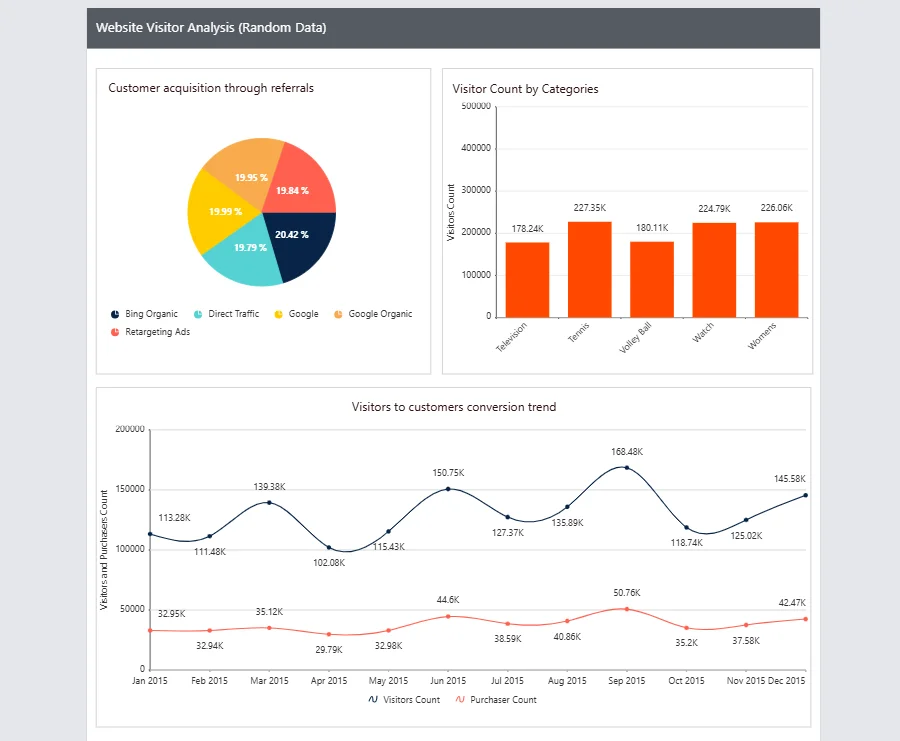Screen dimensions: 900x741
Task: Click the 180.11K bar label
Action: point(652,228)
